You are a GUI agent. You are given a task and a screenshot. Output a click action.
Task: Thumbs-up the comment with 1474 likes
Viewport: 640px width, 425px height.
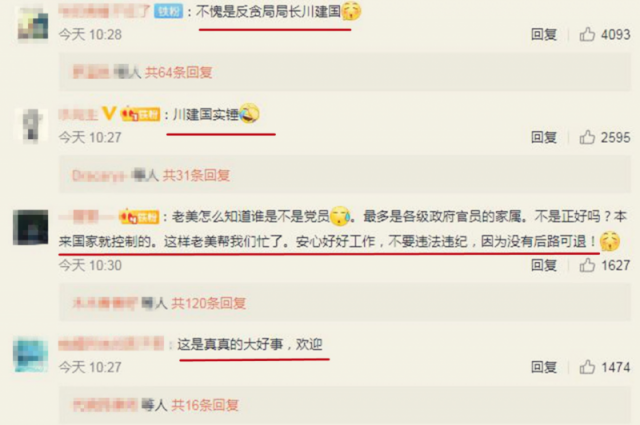(x=587, y=367)
